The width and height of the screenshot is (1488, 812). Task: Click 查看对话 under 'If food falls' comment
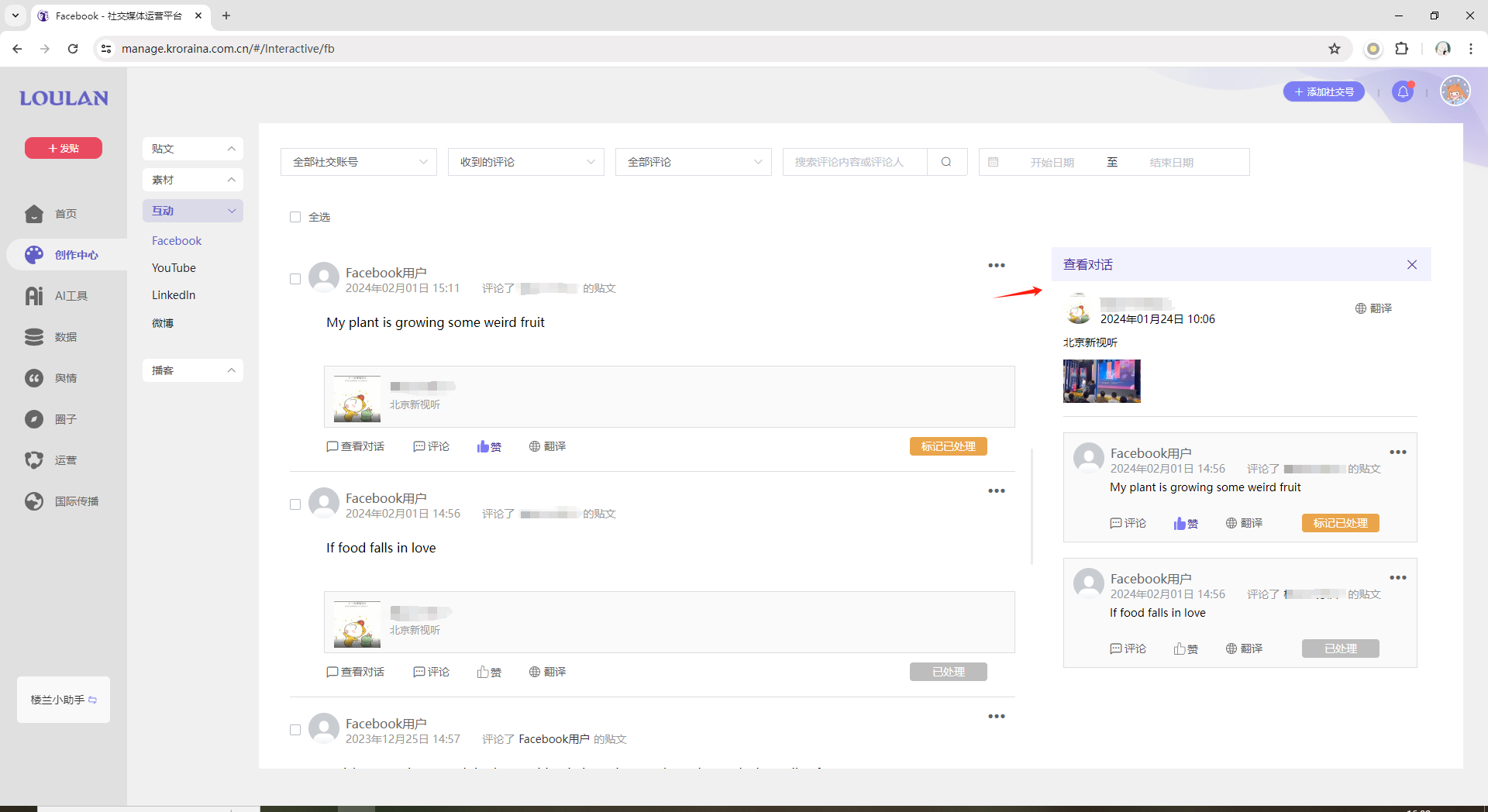point(356,672)
